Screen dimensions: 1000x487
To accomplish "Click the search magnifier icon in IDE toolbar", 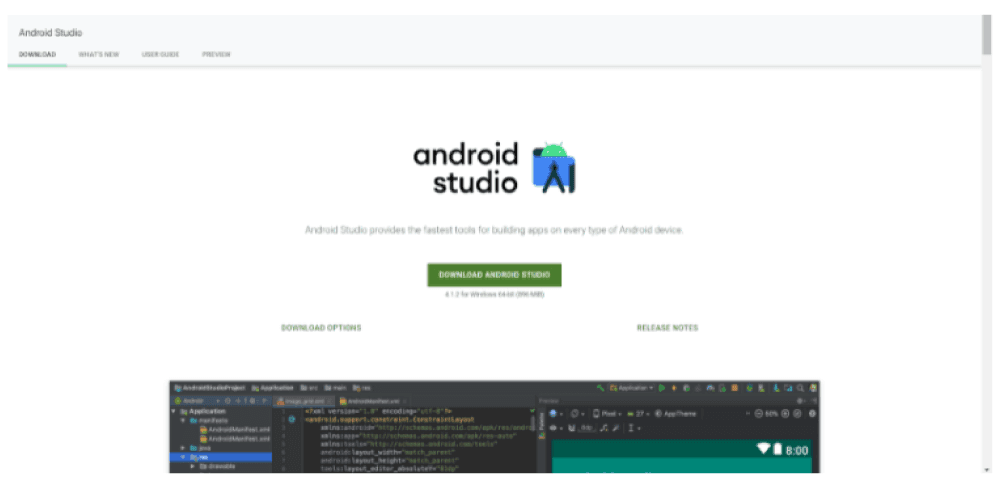I will 800,388.
